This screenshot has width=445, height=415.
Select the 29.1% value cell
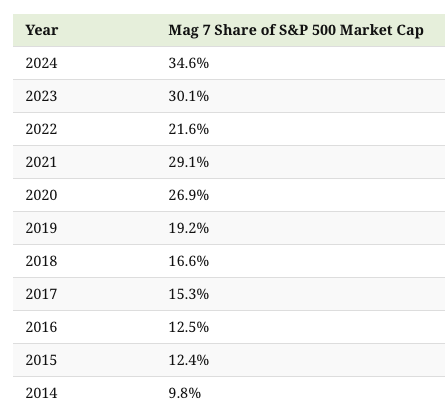tap(189, 162)
